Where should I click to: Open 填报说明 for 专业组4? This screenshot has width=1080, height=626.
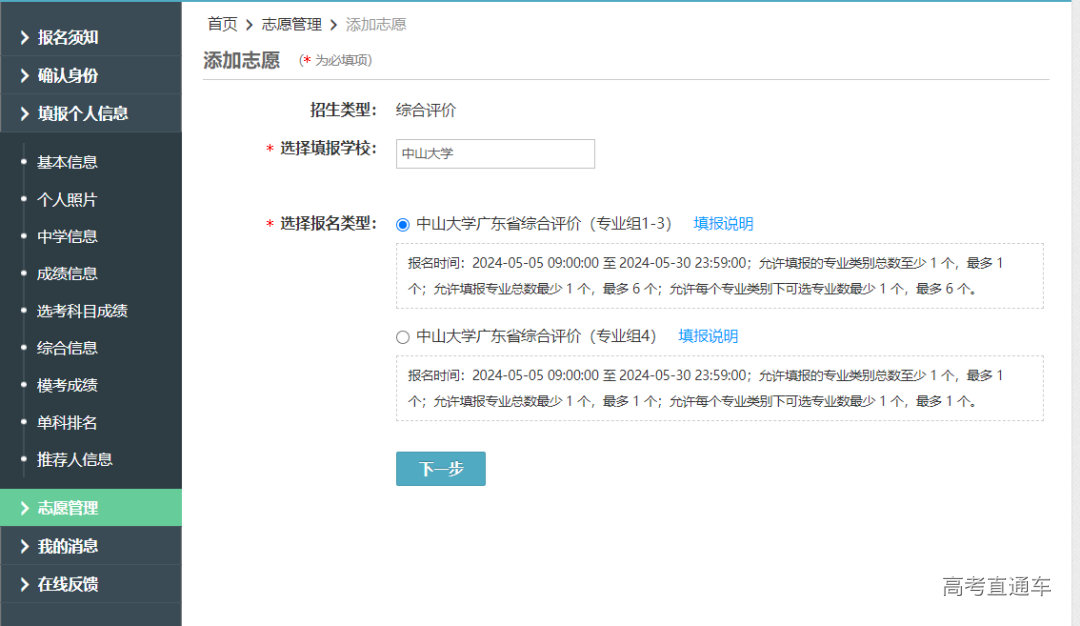point(707,336)
